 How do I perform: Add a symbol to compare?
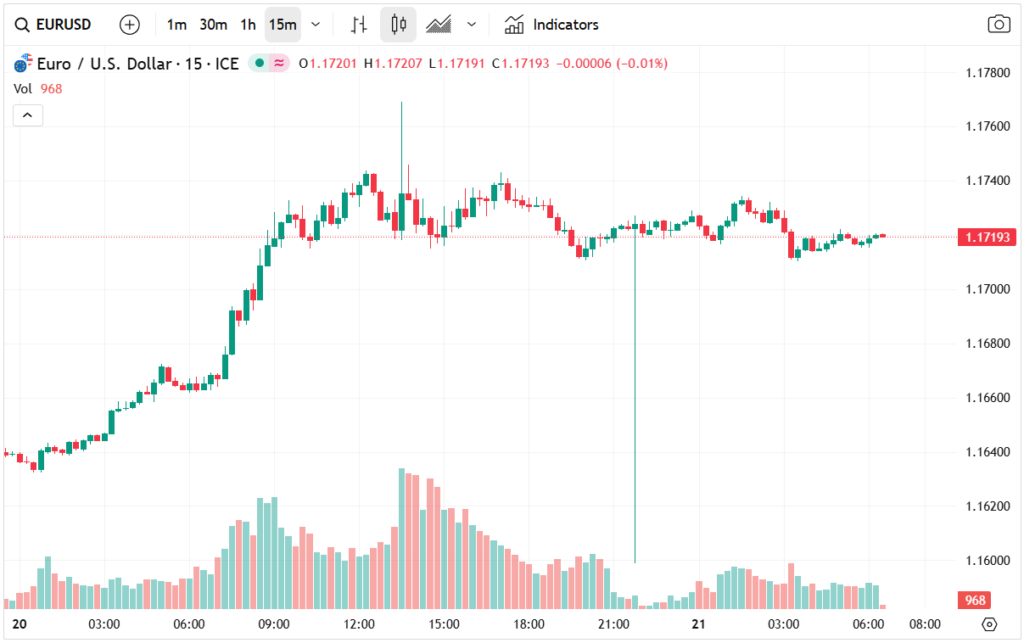coord(130,24)
